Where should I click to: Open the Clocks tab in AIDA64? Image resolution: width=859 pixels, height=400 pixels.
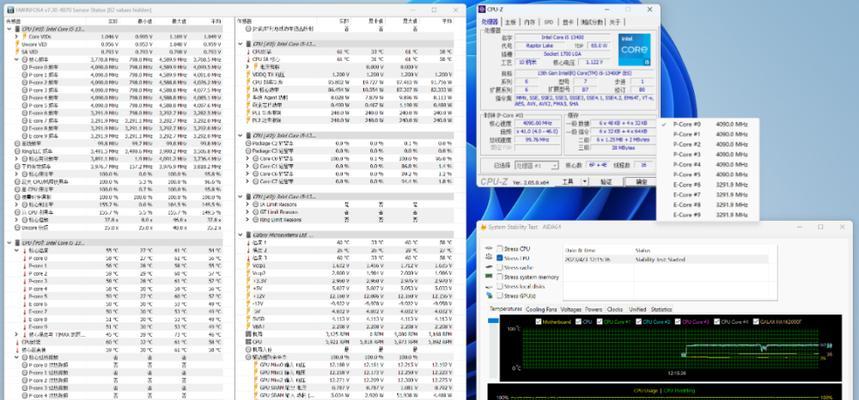click(615, 309)
